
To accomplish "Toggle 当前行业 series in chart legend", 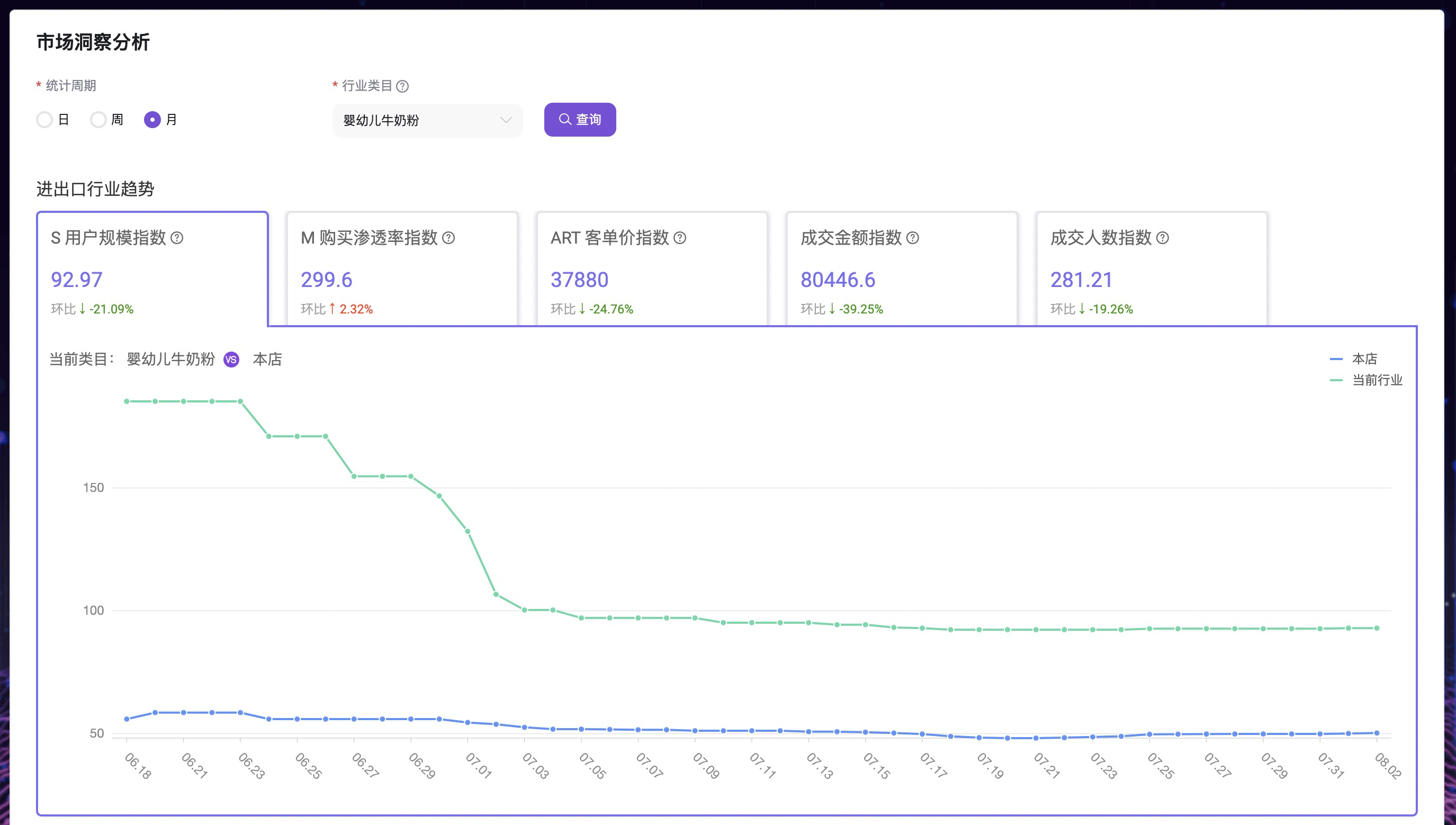I will click(1365, 380).
